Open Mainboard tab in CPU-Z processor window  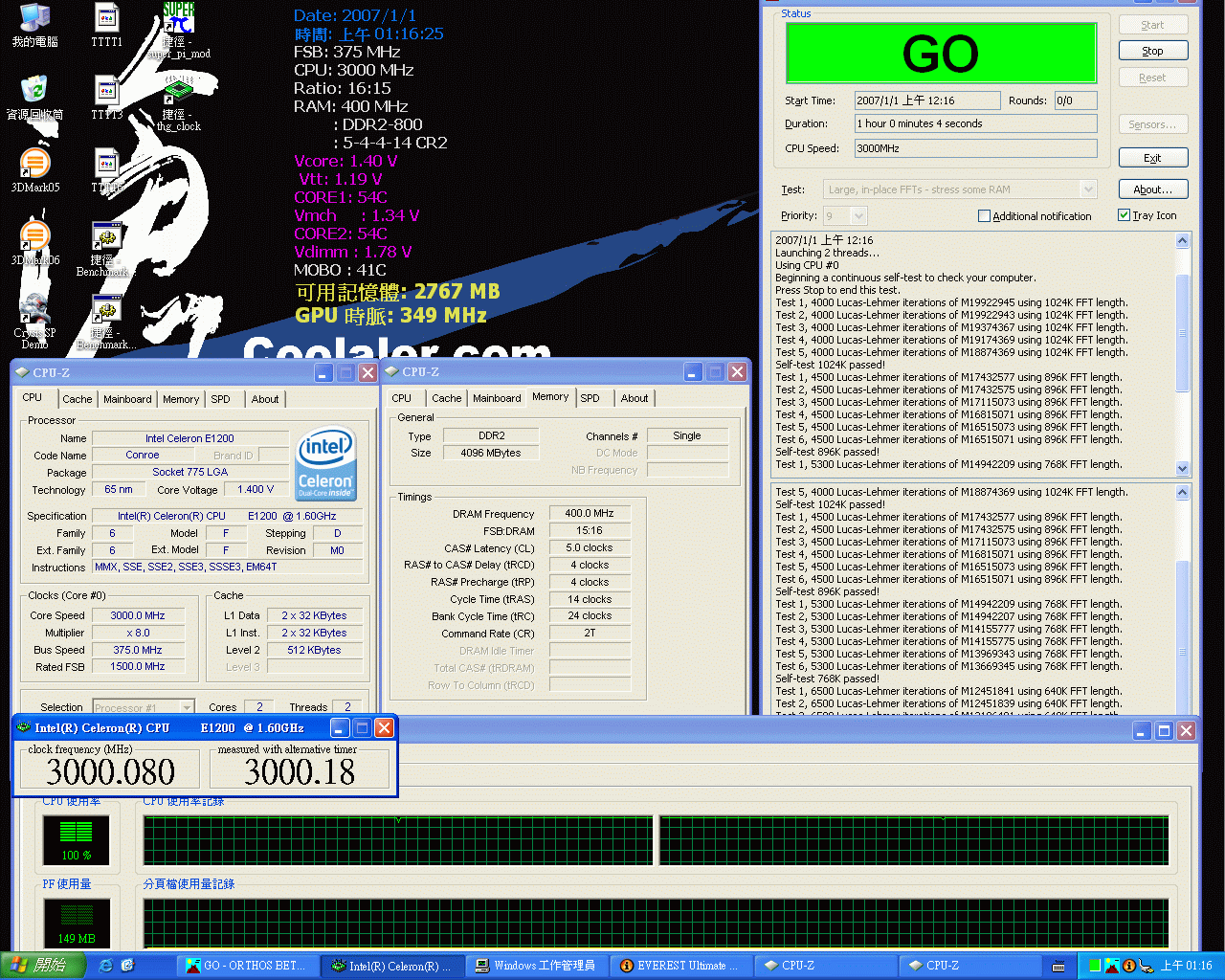pos(127,399)
